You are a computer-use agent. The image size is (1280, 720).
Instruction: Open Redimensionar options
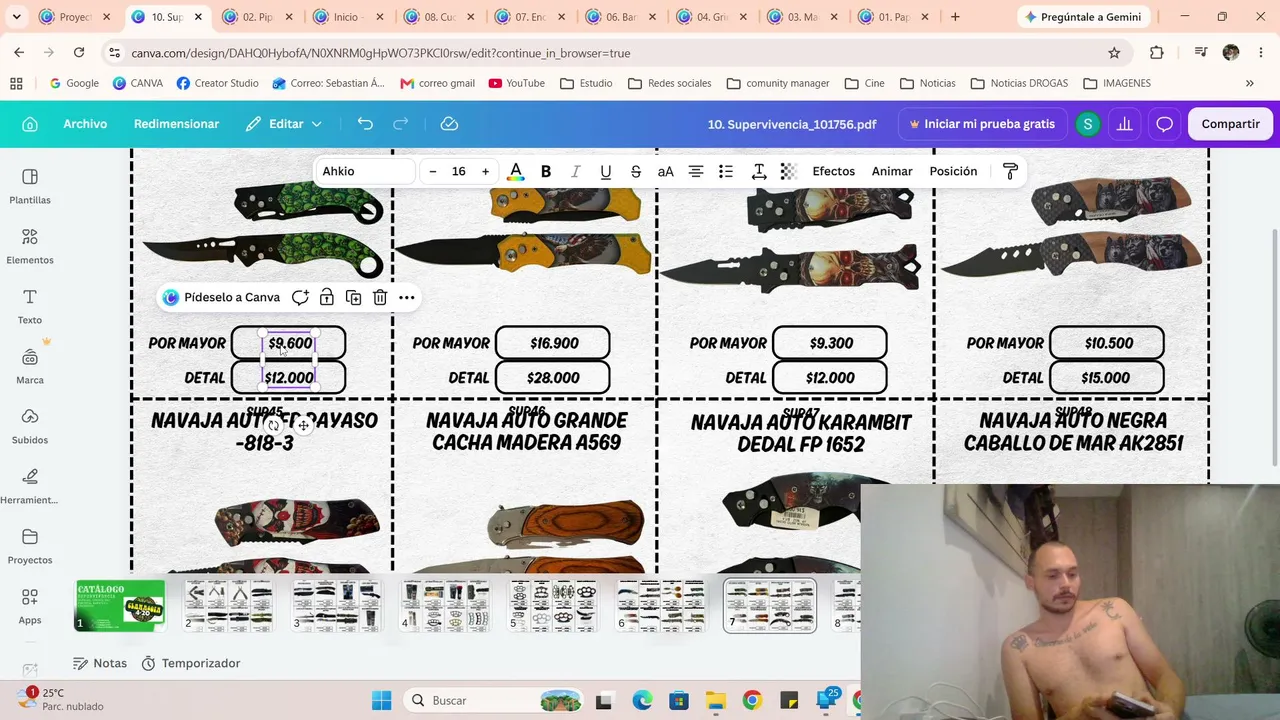pyautogui.click(x=176, y=124)
